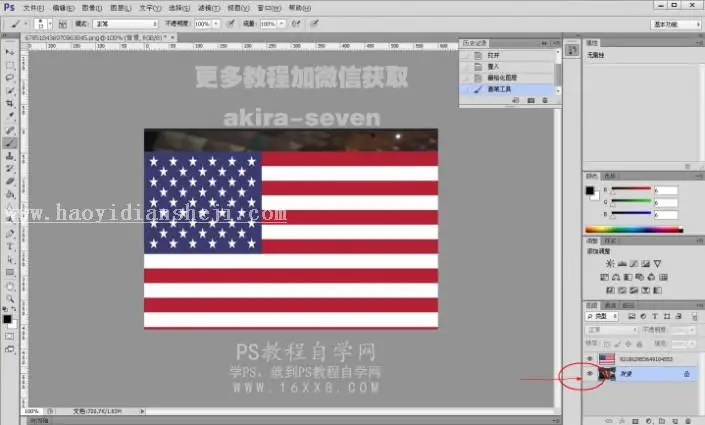Select the Path Selection tool

click(9, 259)
